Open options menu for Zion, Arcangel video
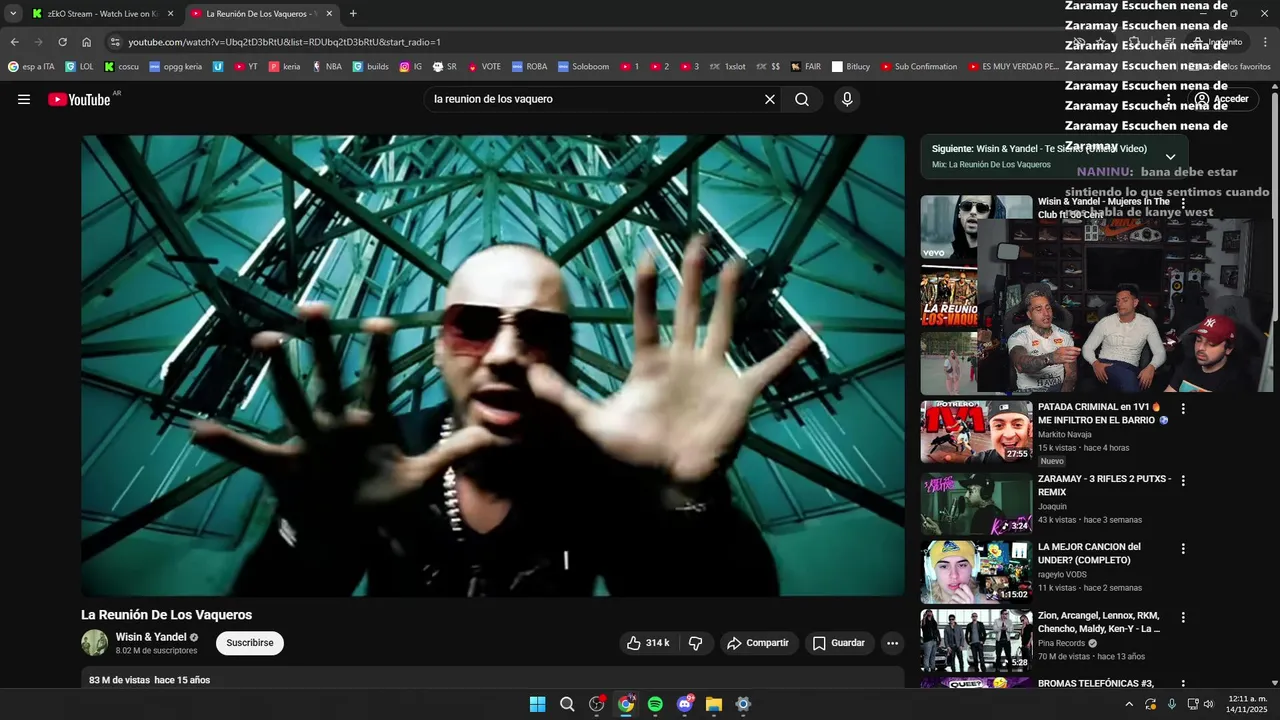The height and width of the screenshot is (720, 1280). tap(1183, 618)
